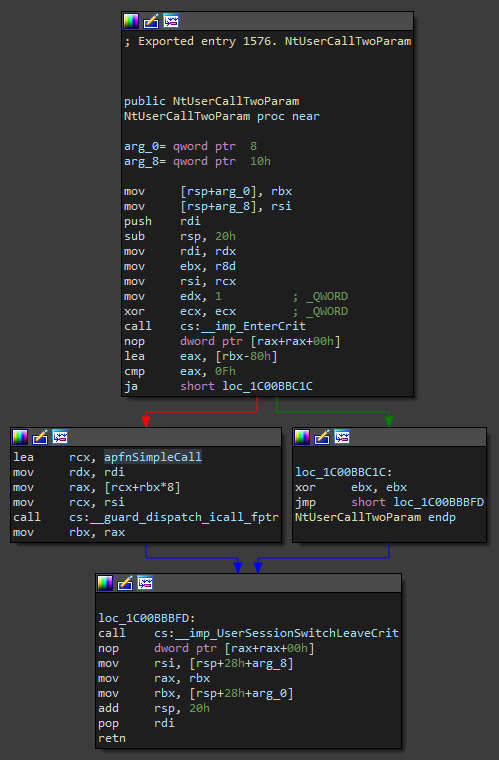The image size is (499, 760).
Task: Click group nodes icon on loc_1C00BBBFD block
Action: tap(145, 583)
